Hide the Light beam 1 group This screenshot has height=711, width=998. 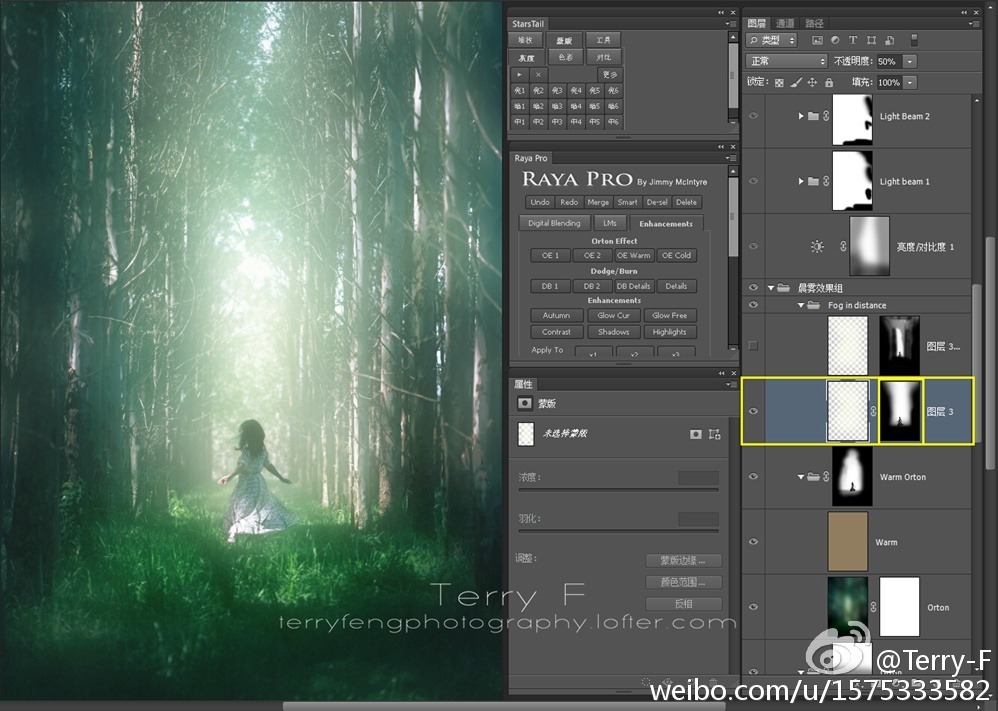(x=754, y=181)
